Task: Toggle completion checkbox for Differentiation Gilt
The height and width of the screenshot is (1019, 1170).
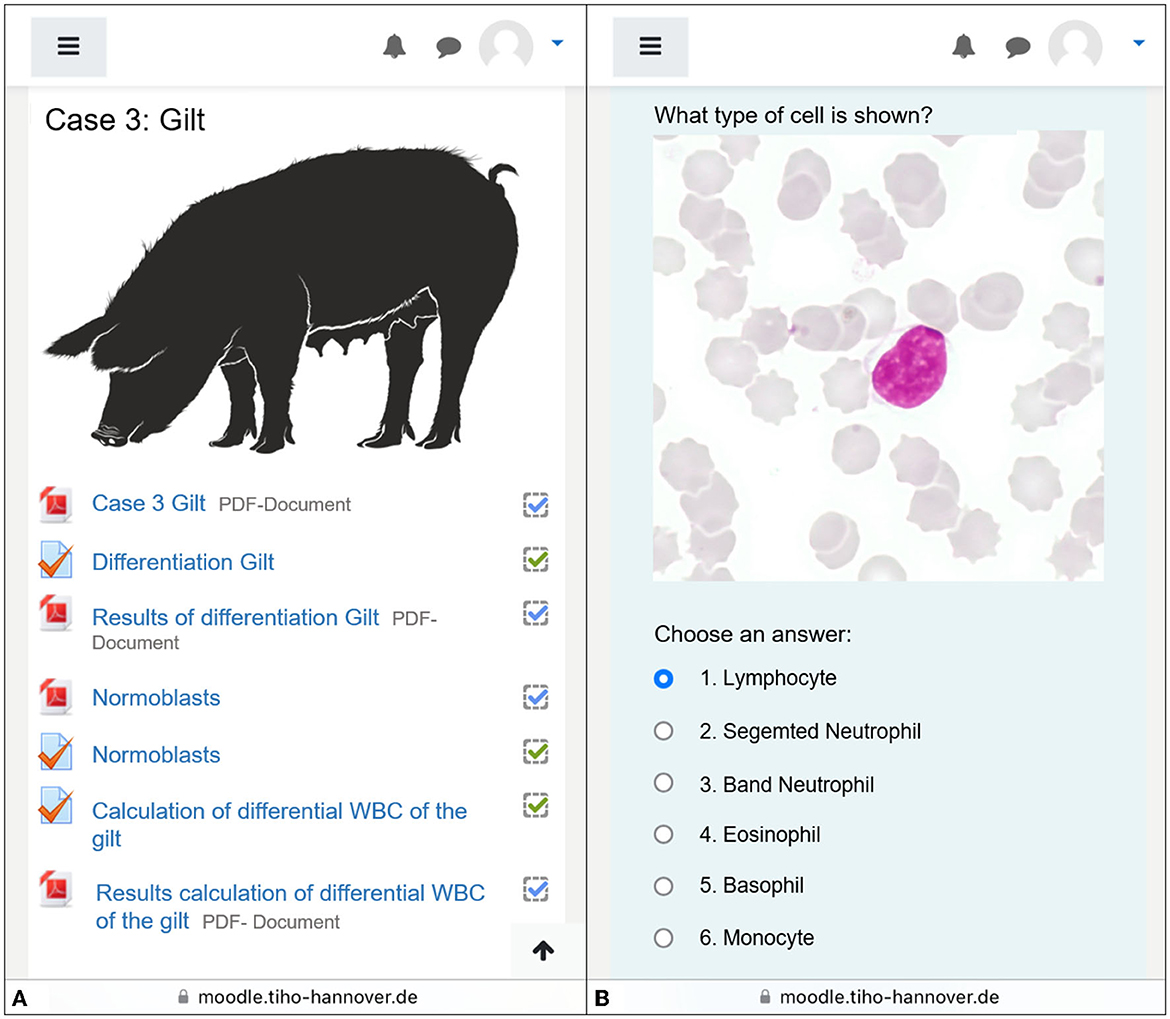Action: [x=536, y=559]
